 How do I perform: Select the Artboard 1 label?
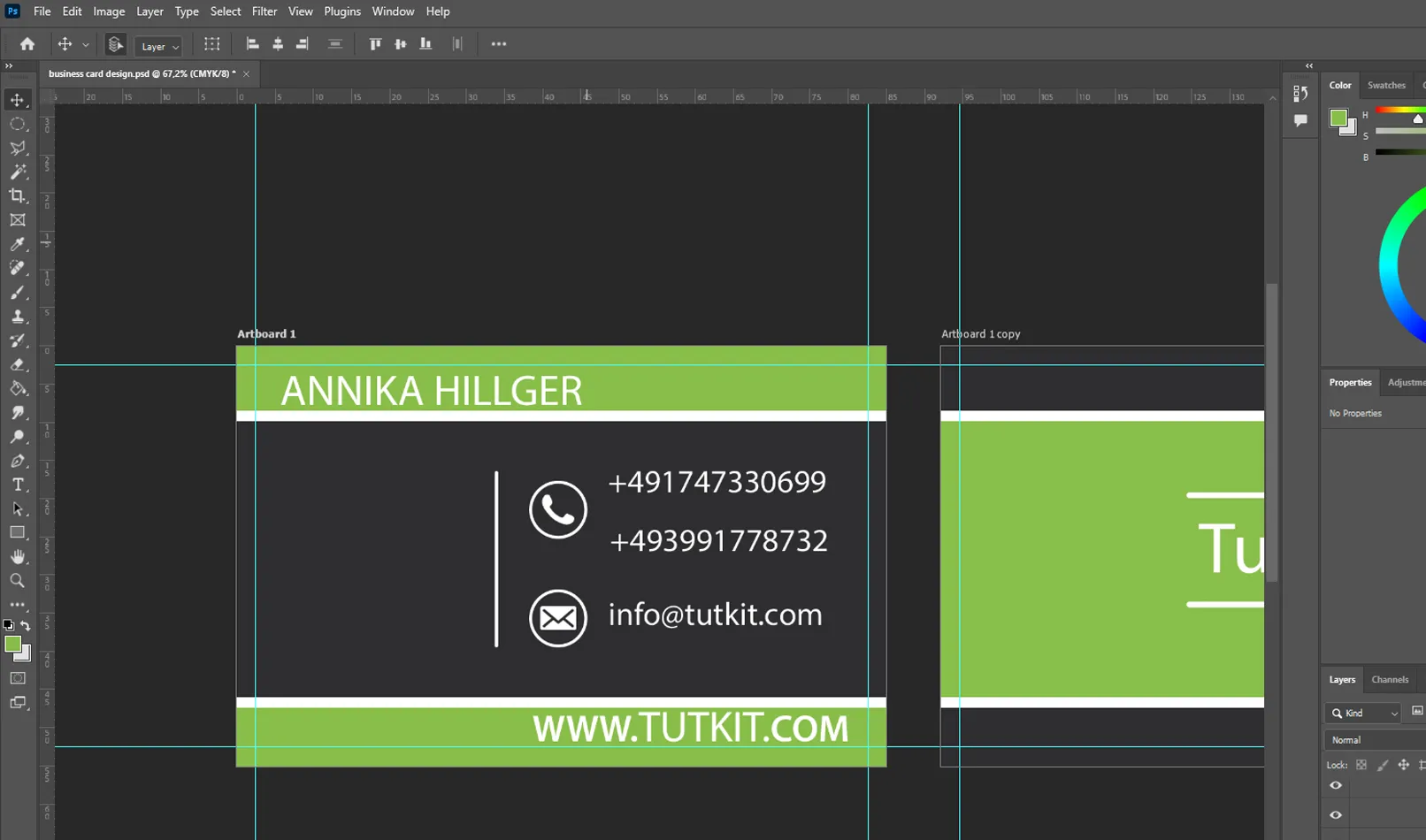[266, 334]
